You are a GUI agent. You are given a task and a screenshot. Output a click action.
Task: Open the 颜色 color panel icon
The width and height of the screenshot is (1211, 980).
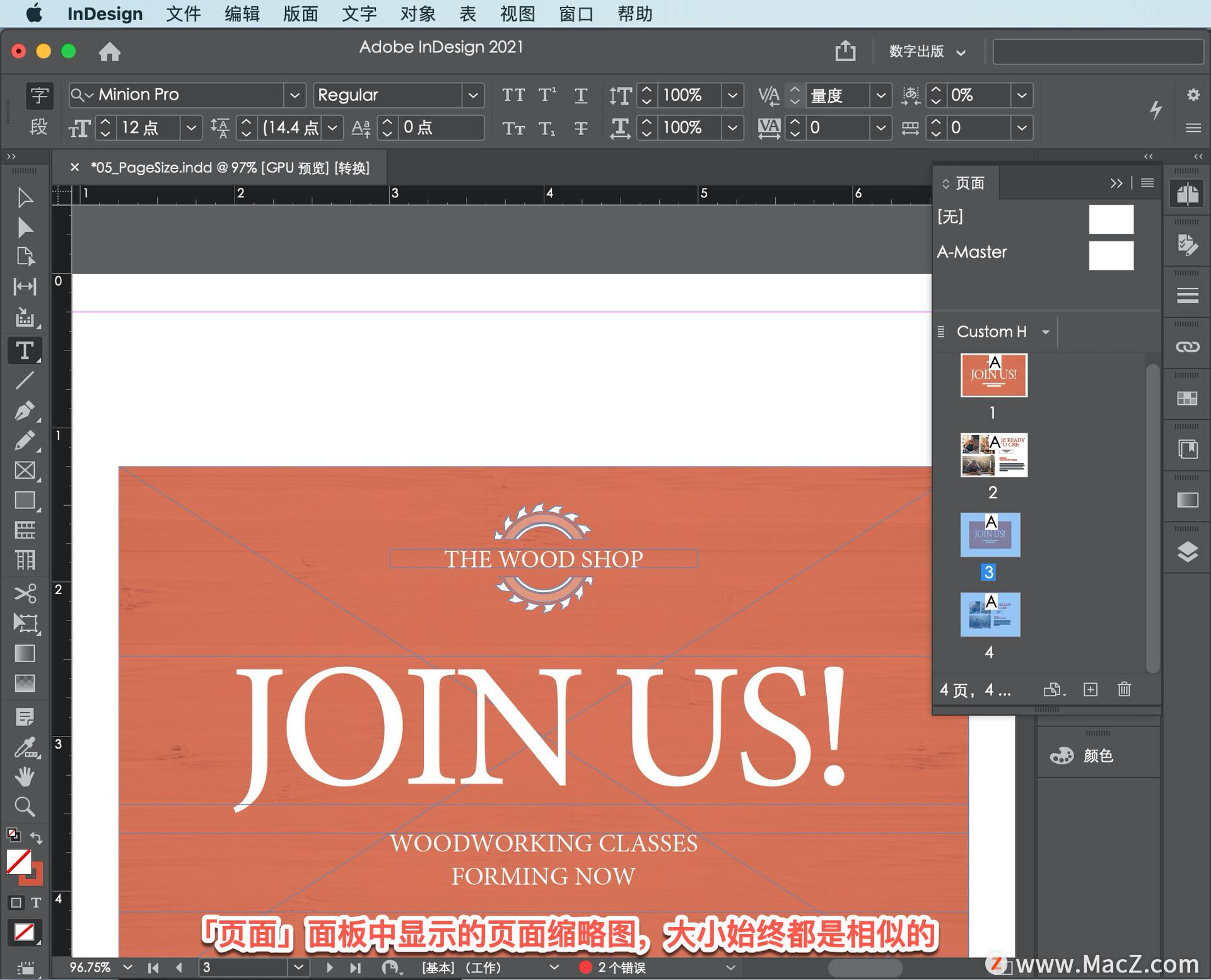(x=1062, y=755)
